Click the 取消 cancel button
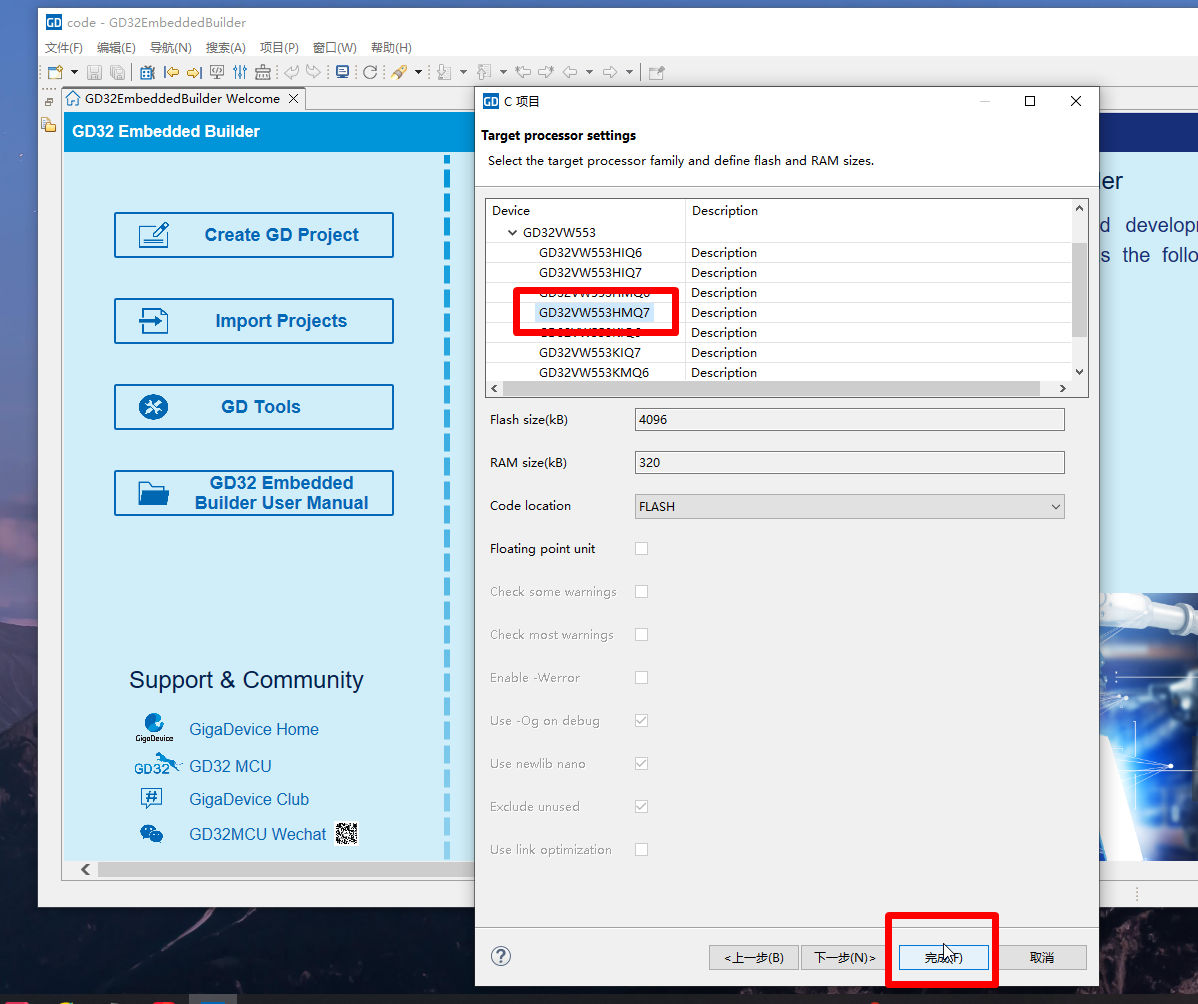 coord(1042,957)
